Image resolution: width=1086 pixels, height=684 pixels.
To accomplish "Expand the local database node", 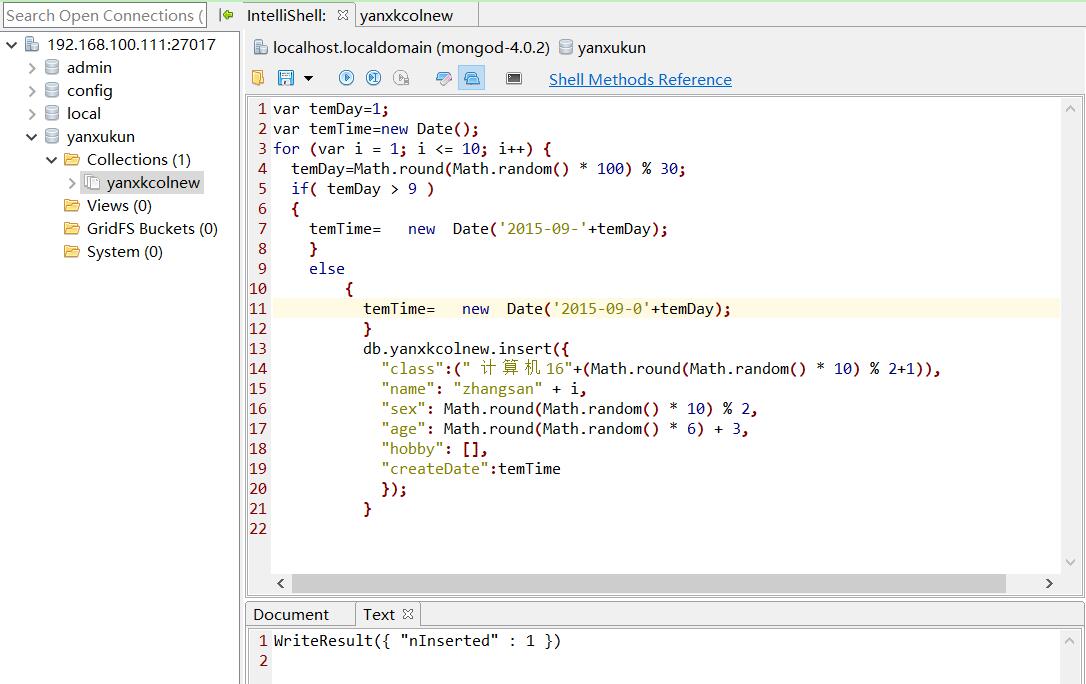I will 32,114.
